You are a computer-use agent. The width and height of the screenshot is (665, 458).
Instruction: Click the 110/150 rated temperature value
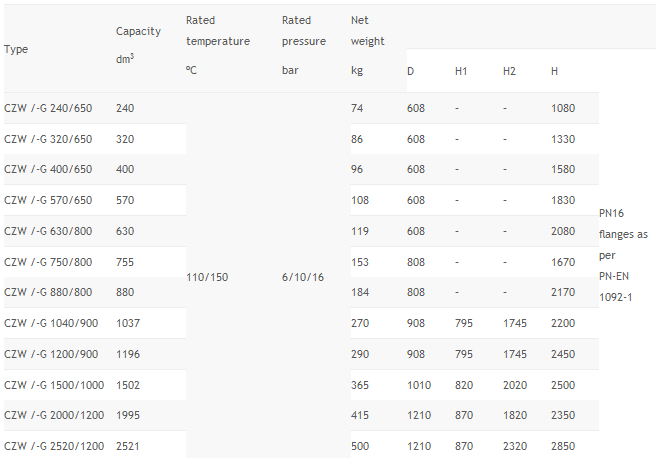tap(207, 277)
